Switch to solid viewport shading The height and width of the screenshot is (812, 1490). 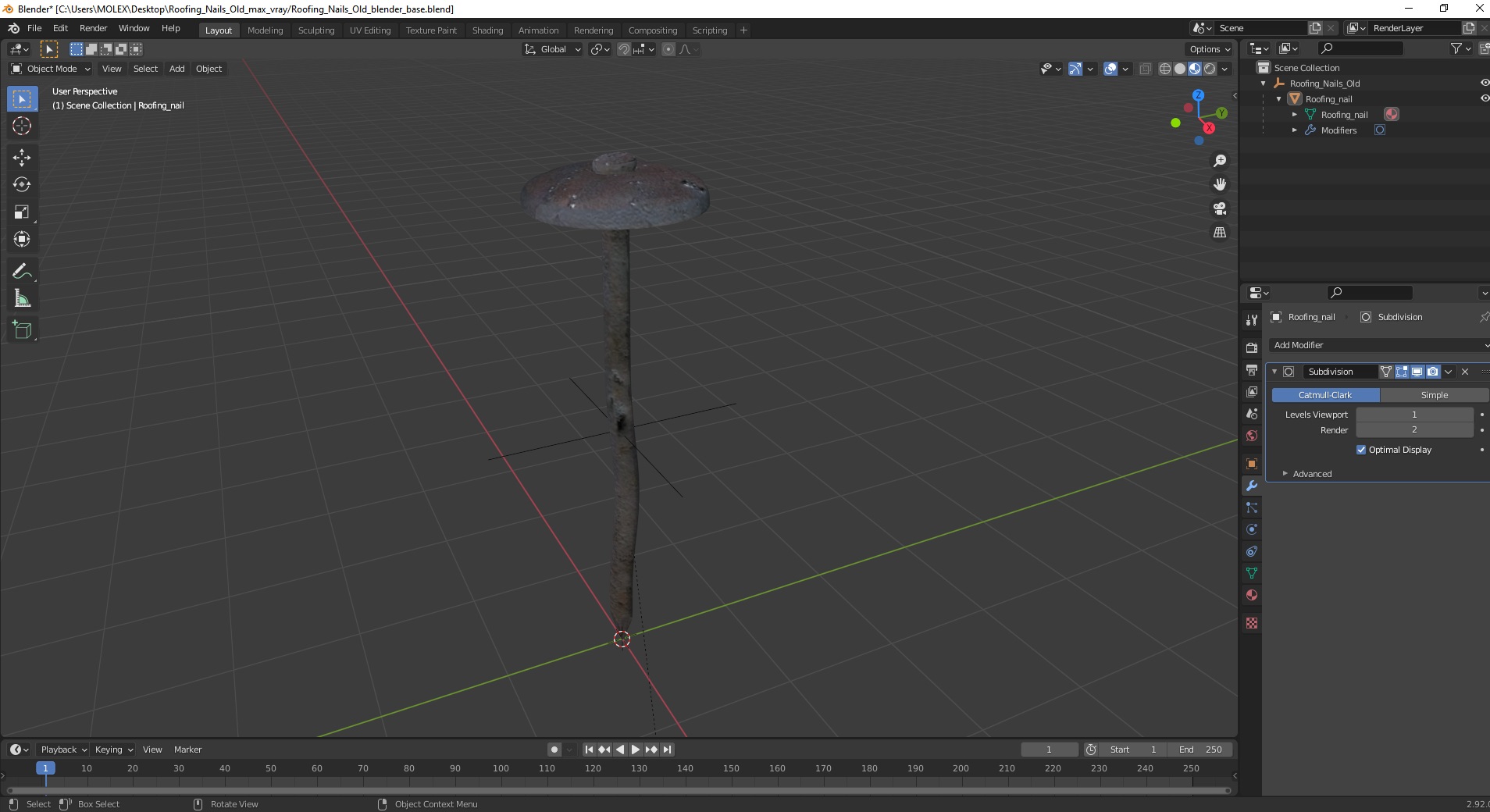click(x=1180, y=69)
